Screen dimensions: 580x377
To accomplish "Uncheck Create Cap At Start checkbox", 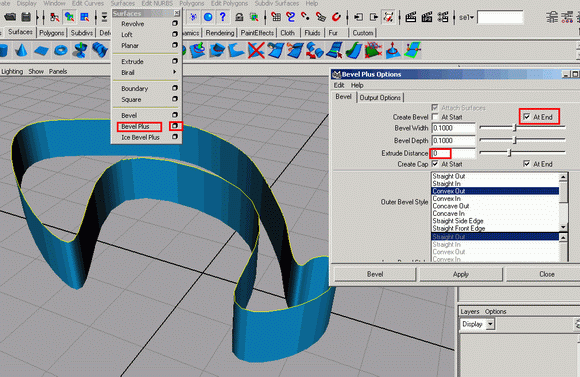I will [435, 164].
